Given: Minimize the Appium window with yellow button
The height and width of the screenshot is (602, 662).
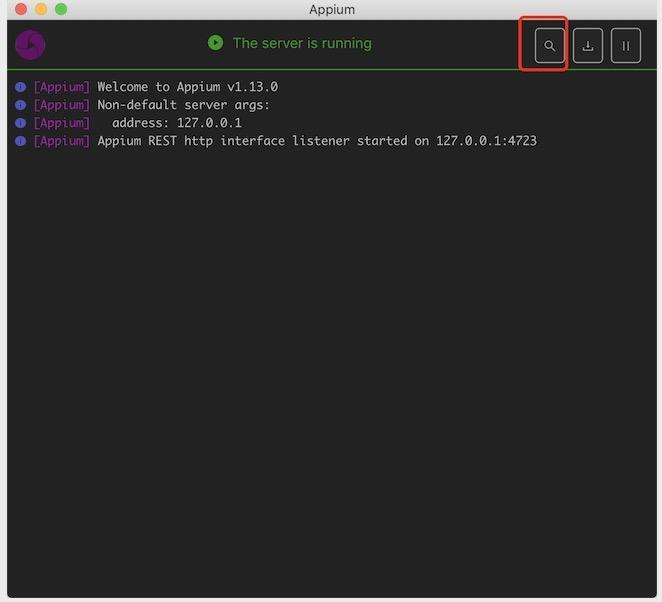Looking at the screenshot, I should [41, 9].
